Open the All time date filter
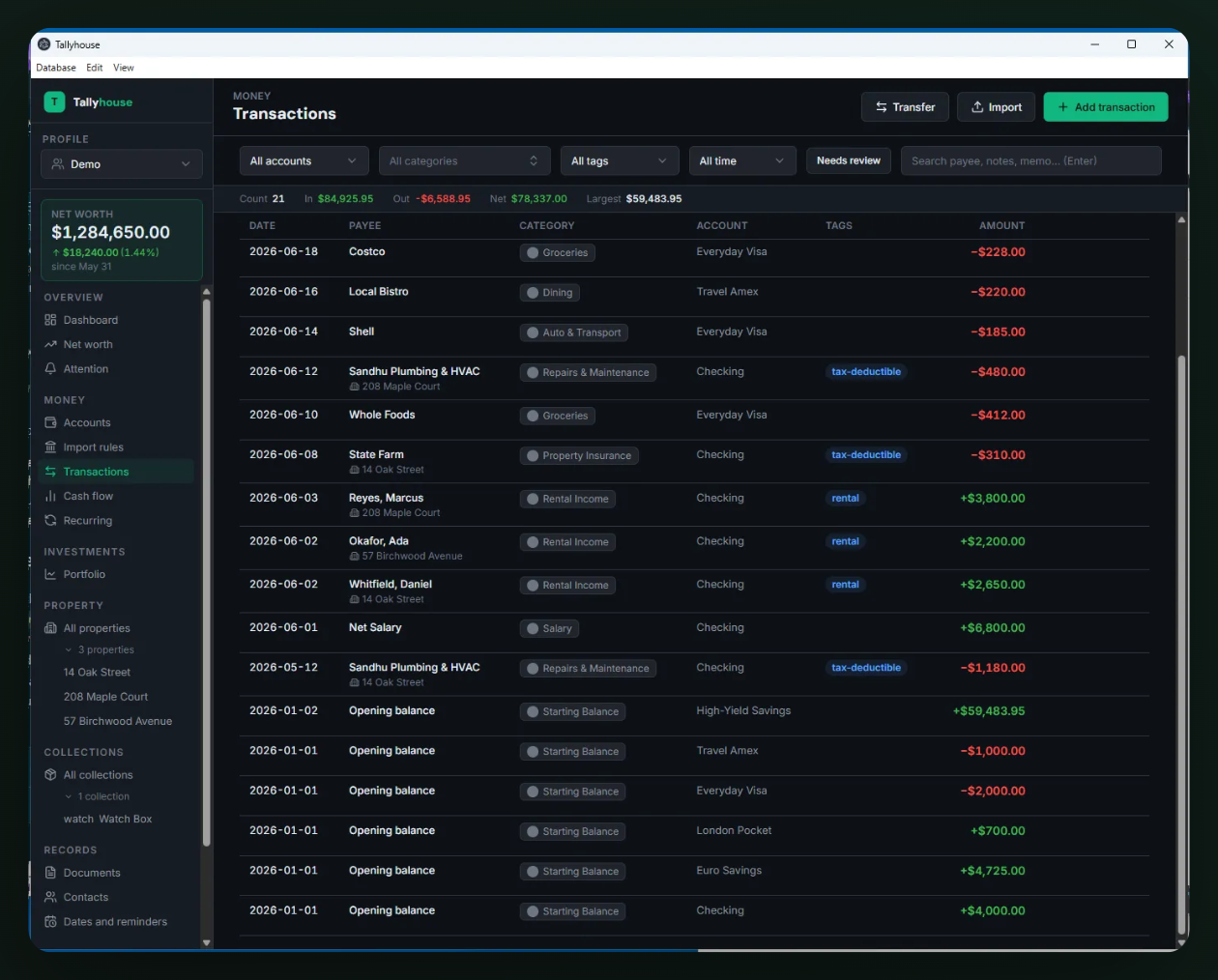The width and height of the screenshot is (1218, 980). 742,161
